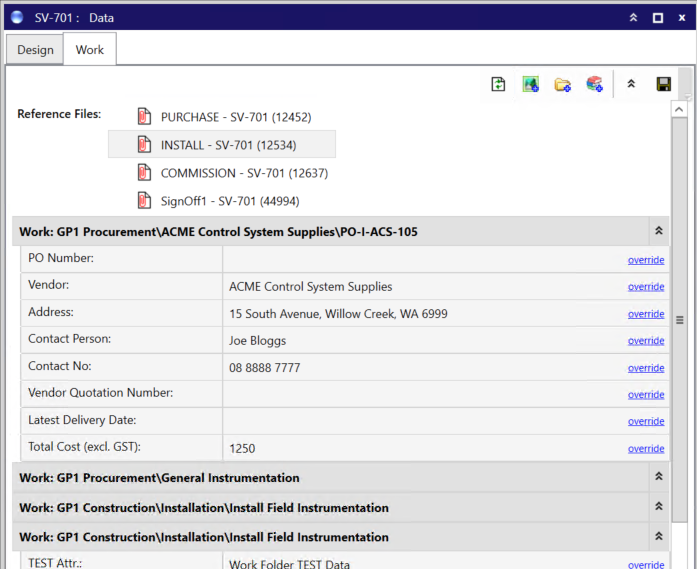Click the PDF icon beside COMMISSION - SV-701
Image resolution: width=697 pixels, height=569 pixels.
tap(144, 173)
